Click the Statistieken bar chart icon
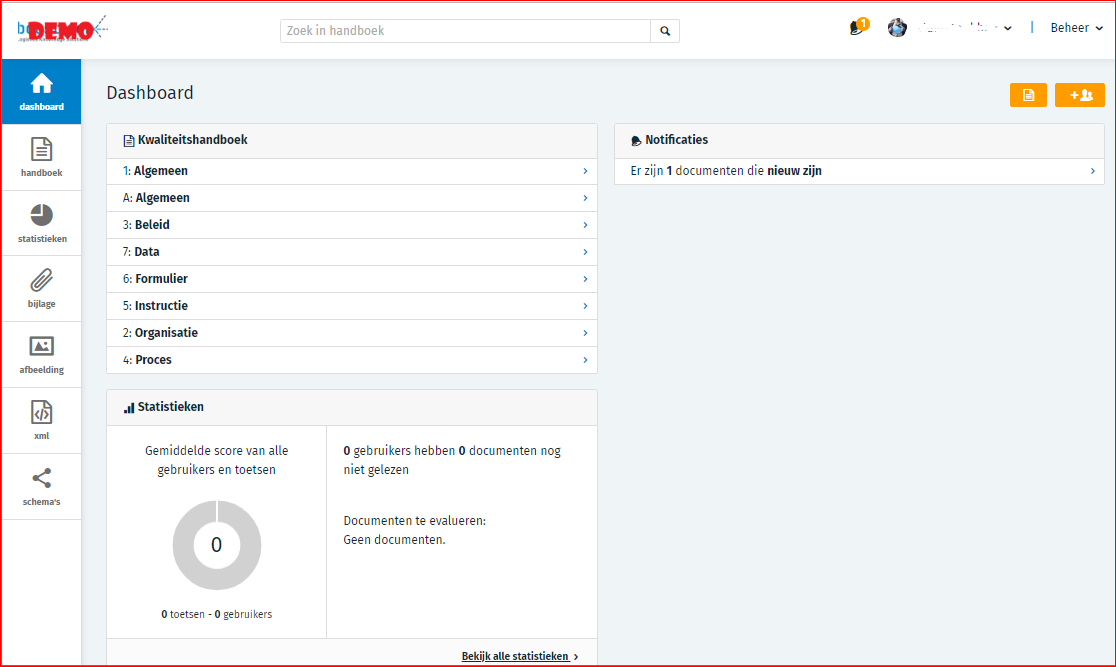1116x667 pixels. pos(129,408)
